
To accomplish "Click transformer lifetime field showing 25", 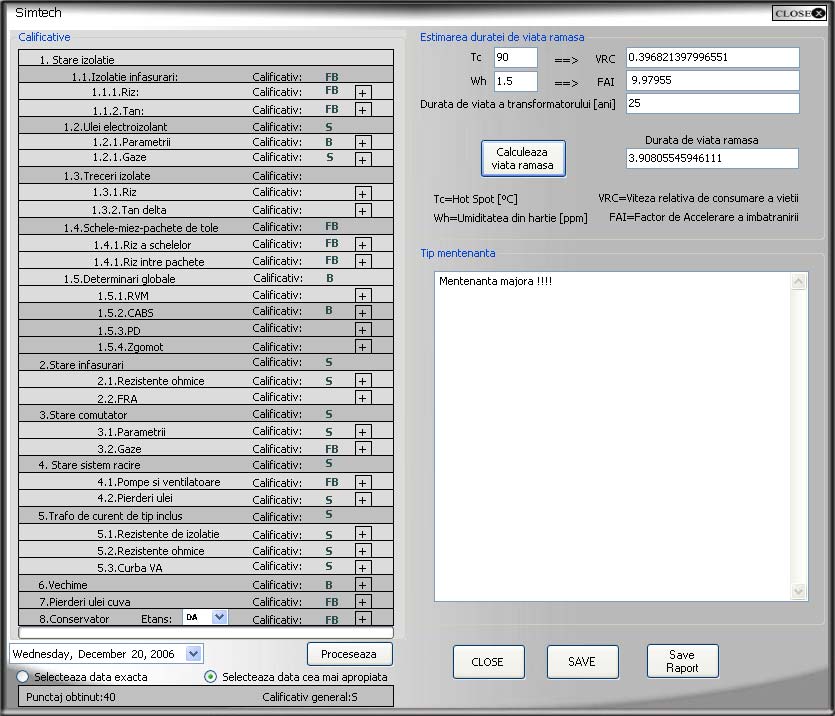I will 713,103.
